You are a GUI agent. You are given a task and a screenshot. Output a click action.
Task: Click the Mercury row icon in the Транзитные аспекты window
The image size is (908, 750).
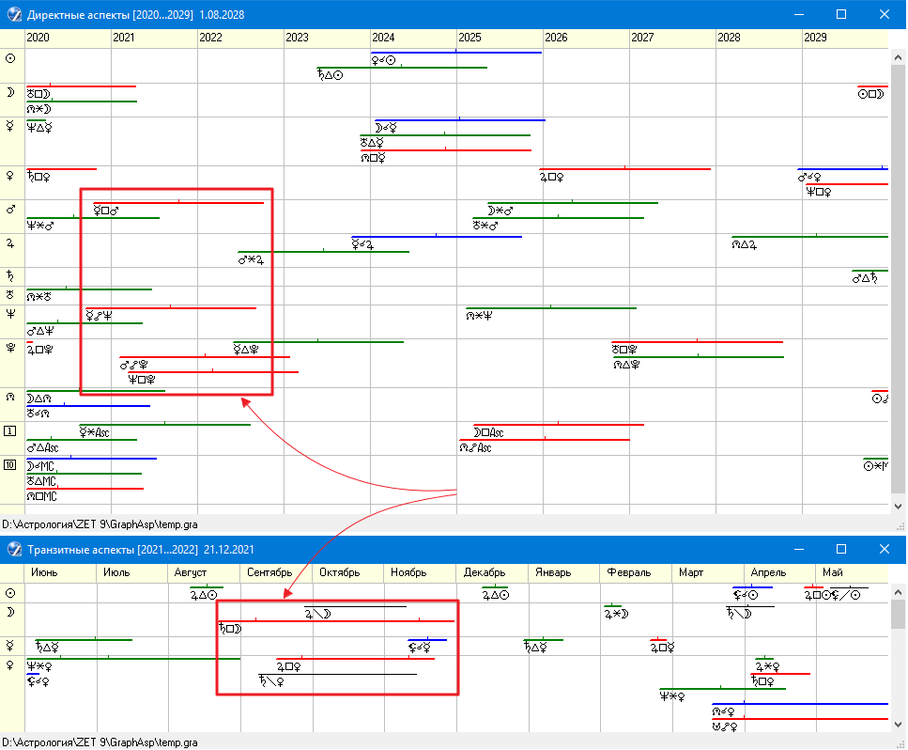pos(10,646)
